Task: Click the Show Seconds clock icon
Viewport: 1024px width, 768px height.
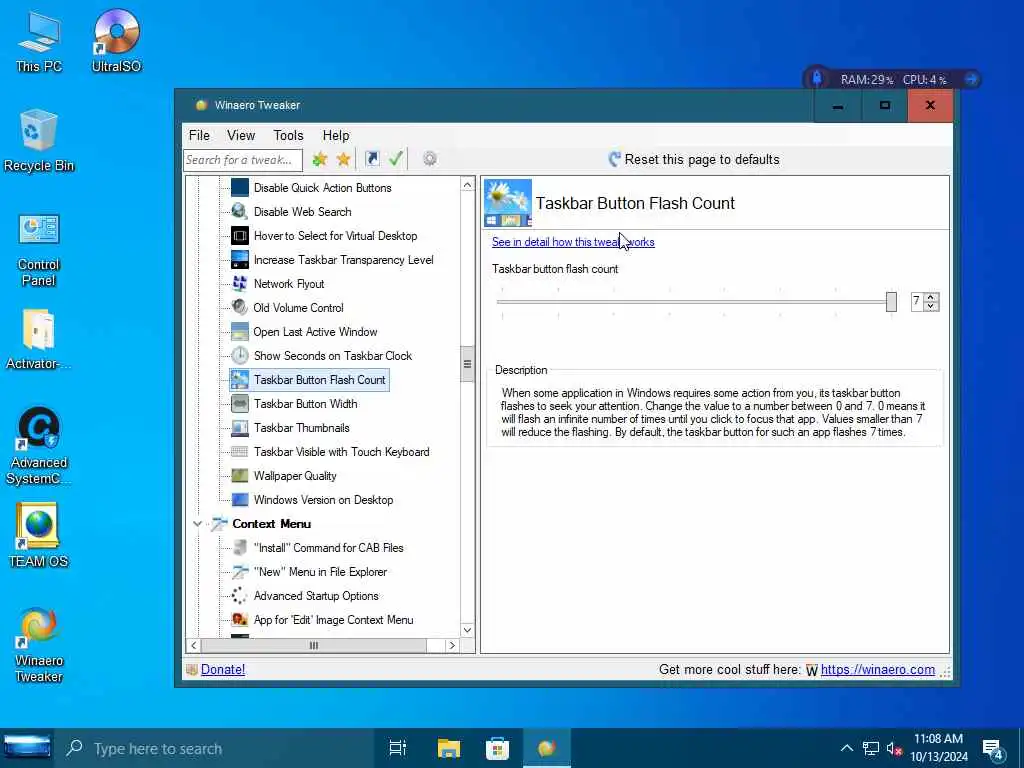Action: pyautogui.click(x=240, y=356)
